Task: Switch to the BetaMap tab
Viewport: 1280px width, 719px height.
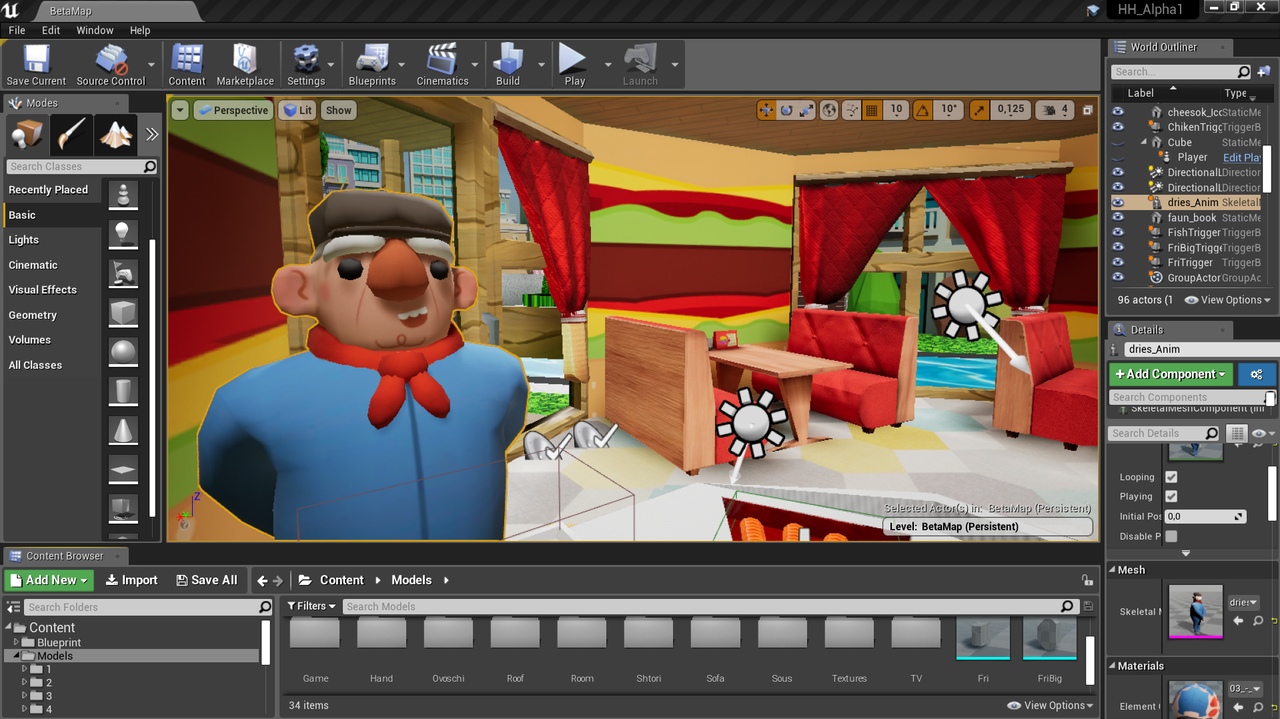Action: pyautogui.click(x=71, y=10)
